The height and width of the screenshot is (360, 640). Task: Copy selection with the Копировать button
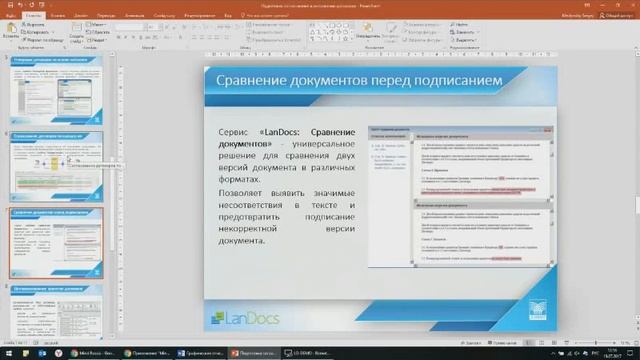(35, 32)
